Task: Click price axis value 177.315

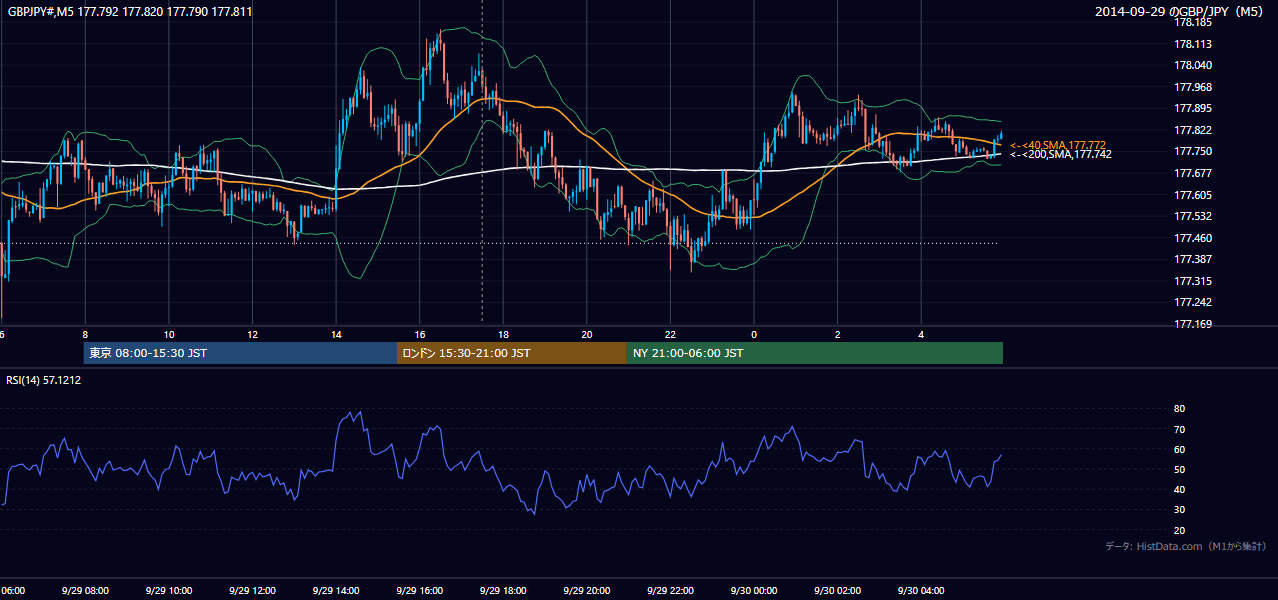Action: 1193,281
